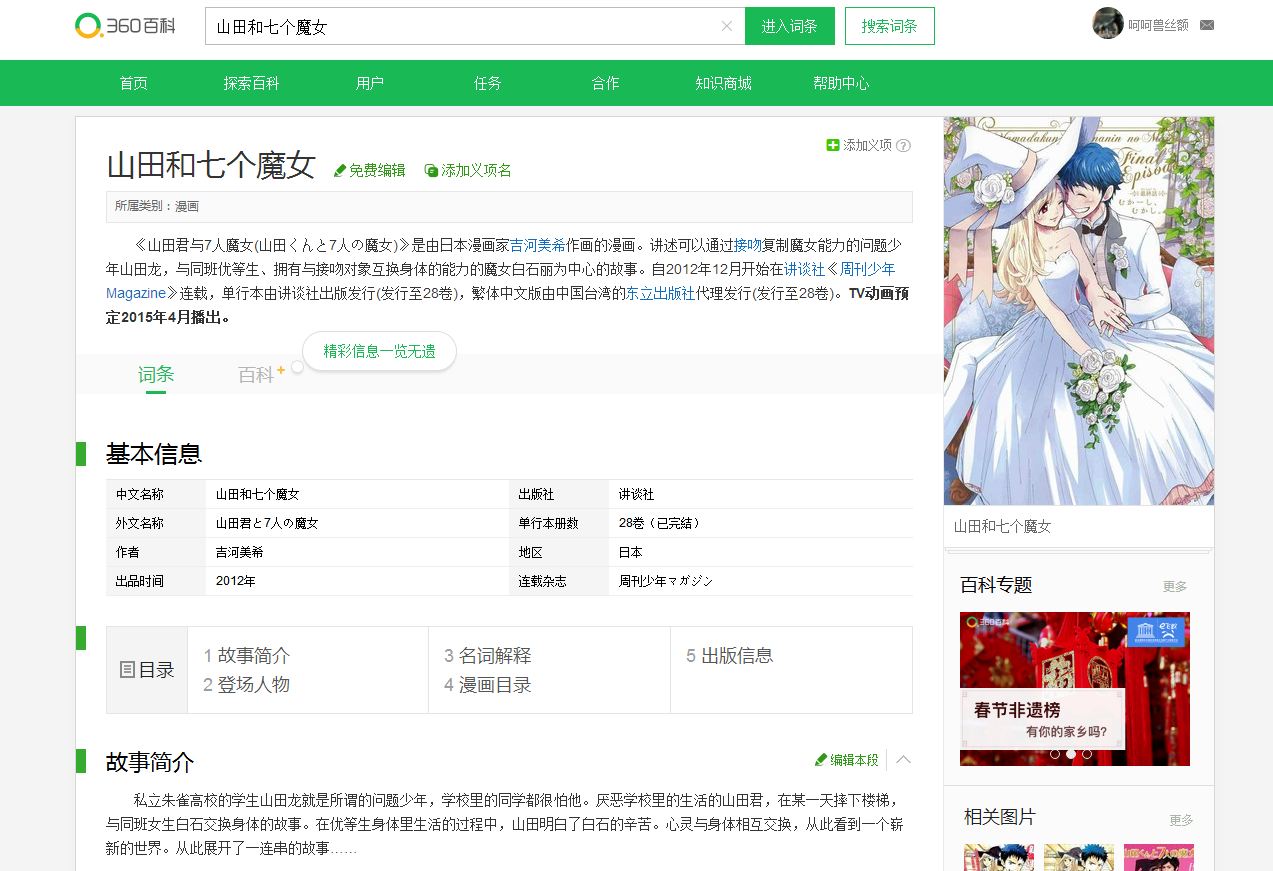
Task: Click the 搜索词条 button
Action: [x=889, y=26]
